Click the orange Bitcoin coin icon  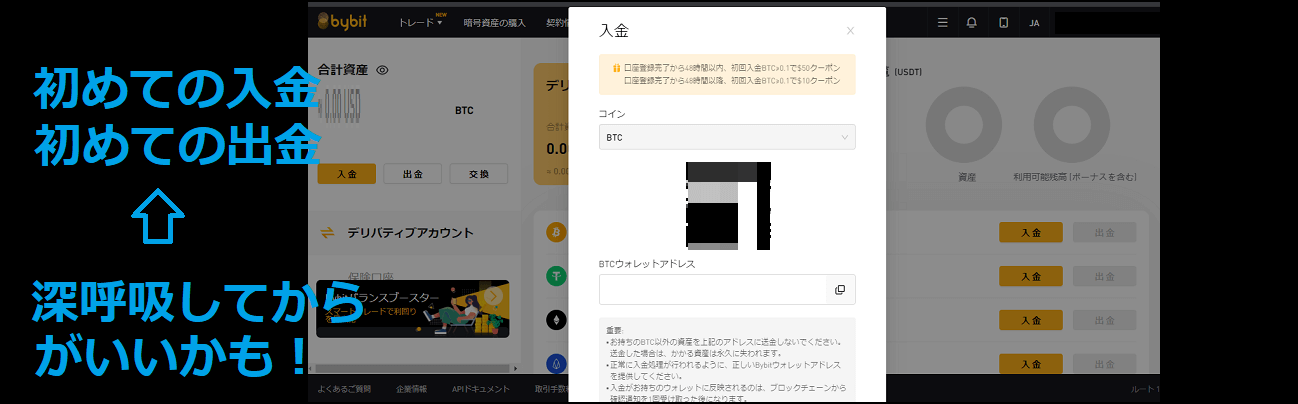pos(556,233)
